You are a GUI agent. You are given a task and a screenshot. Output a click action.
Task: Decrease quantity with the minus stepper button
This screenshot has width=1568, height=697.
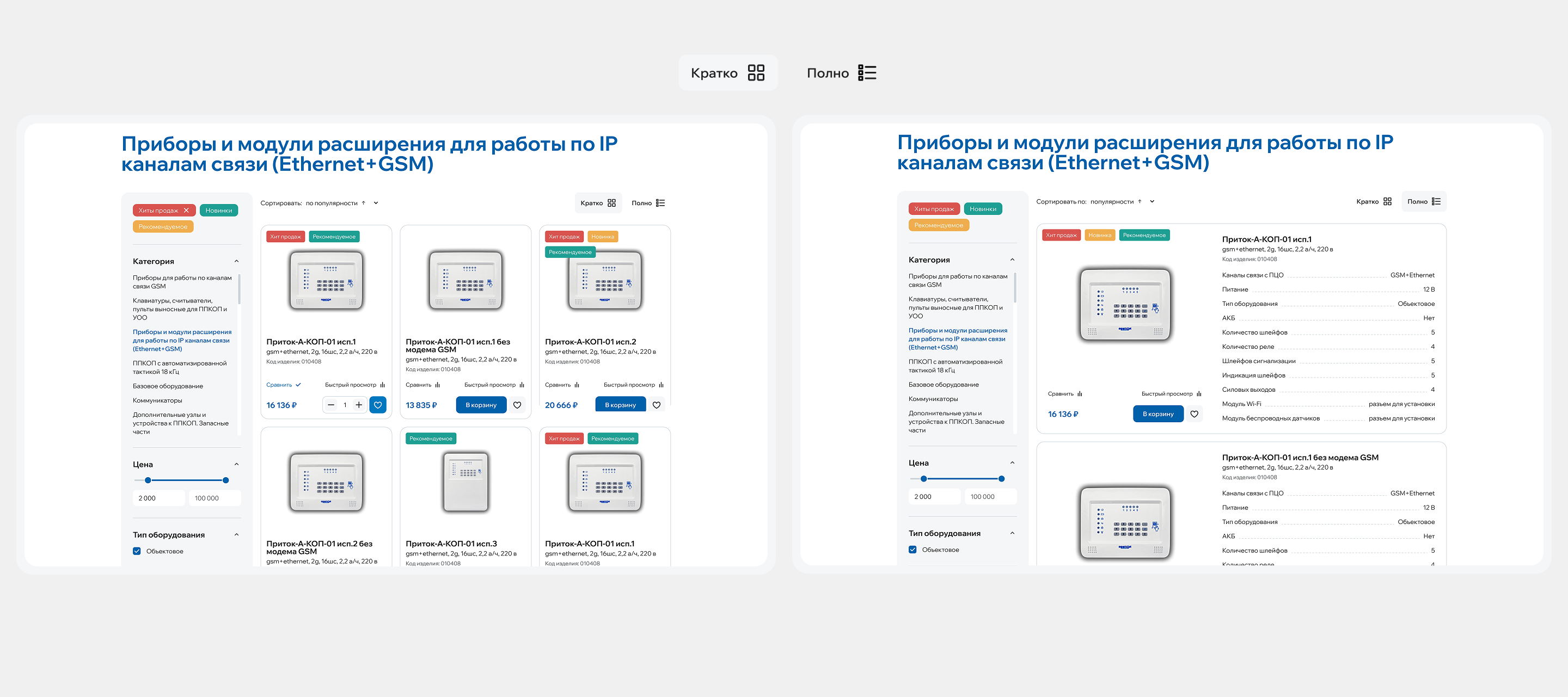click(x=331, y=405)
